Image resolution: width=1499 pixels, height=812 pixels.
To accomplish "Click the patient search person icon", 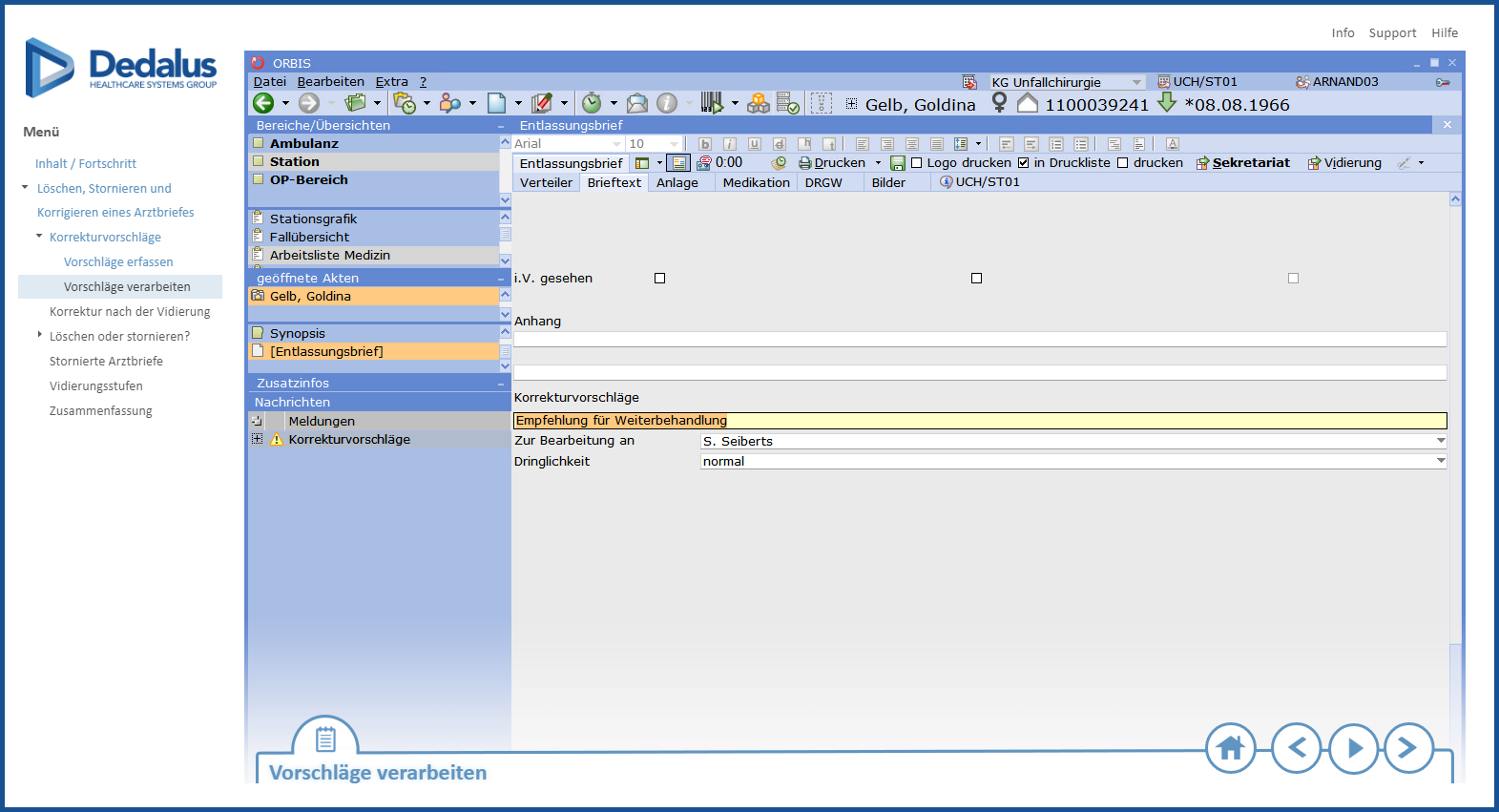I will (x=449, y=103).
